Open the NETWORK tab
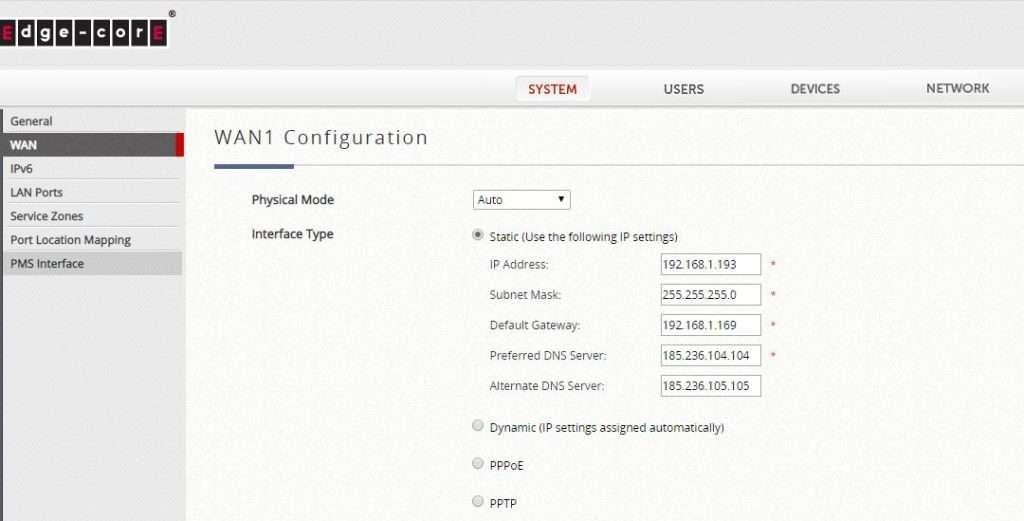The image size is (1024, 521). coord(957,88)
